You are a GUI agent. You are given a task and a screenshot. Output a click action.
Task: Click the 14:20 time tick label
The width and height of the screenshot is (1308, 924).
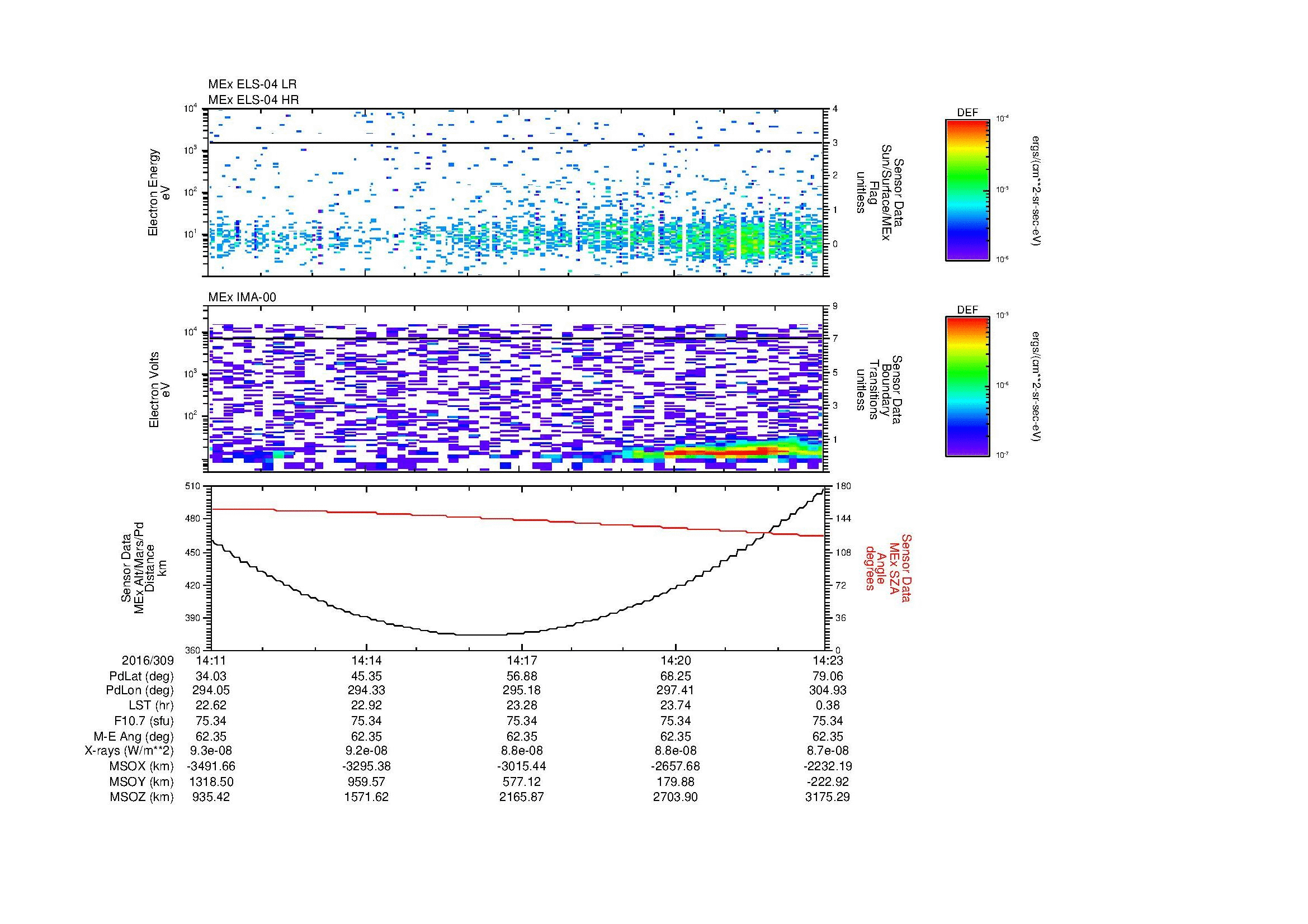676,660
